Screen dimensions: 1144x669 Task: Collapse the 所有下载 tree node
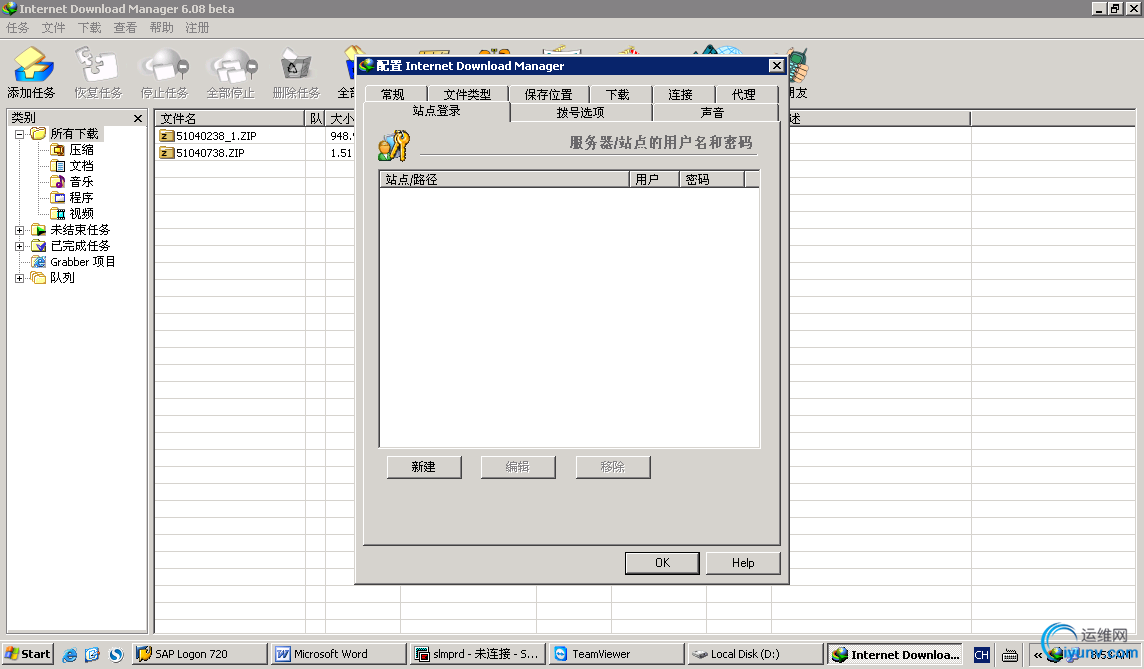[20, 134]
